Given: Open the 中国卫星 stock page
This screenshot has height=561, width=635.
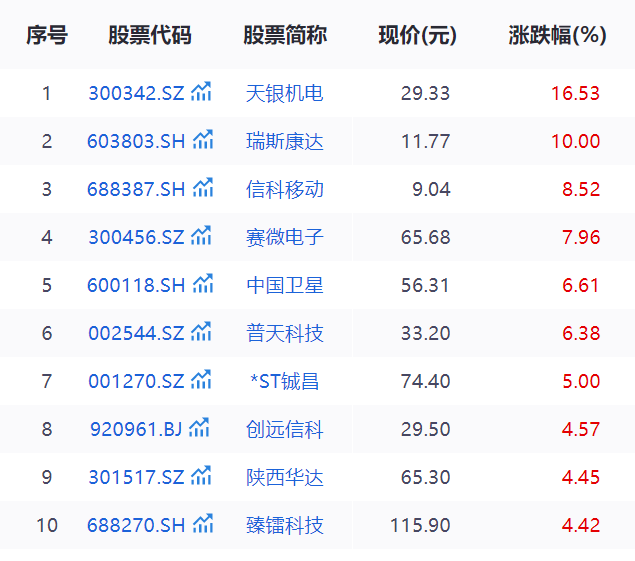Looking at the screenshot, I should point(285,286).
